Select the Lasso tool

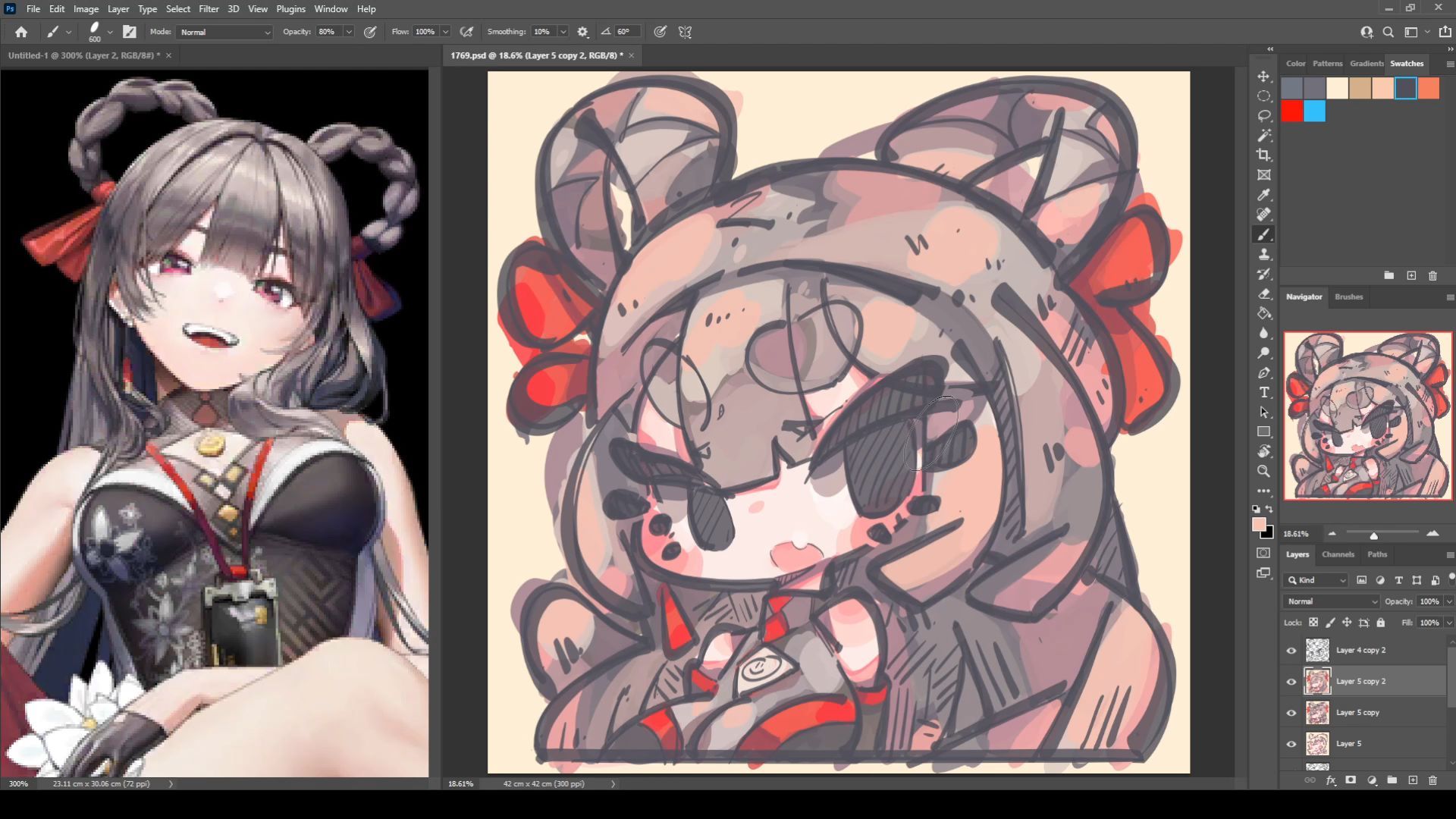tap(1264, 116)
